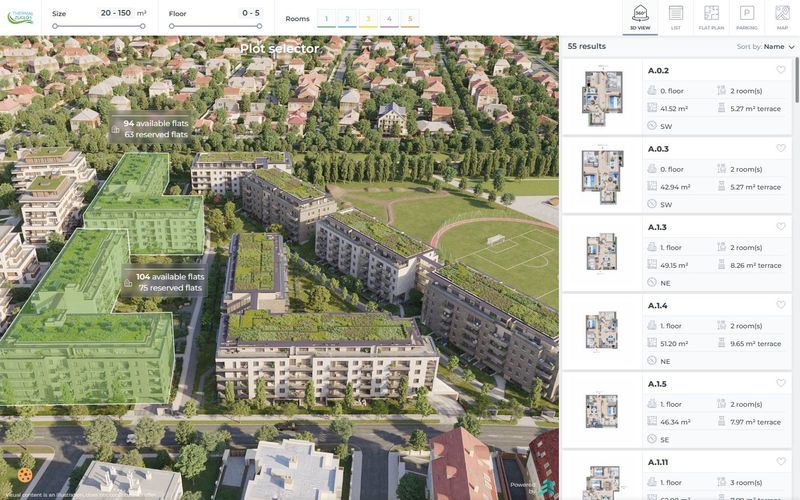Open floor plan thumbnail for A.0.3

click(x=603, y=175)
